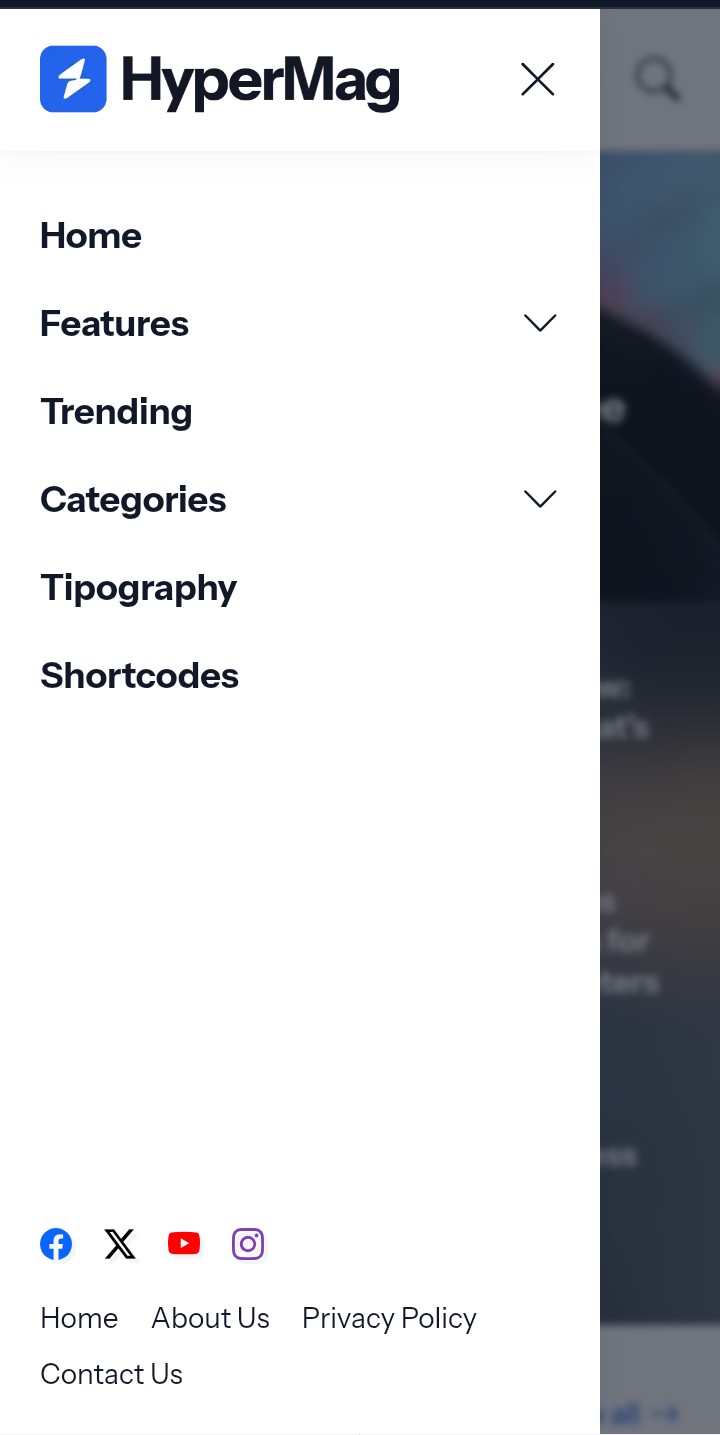This screenshot has width=720, height=1435.
Task: Open the Shortcodes menu item
Action: tap(139, 676)
